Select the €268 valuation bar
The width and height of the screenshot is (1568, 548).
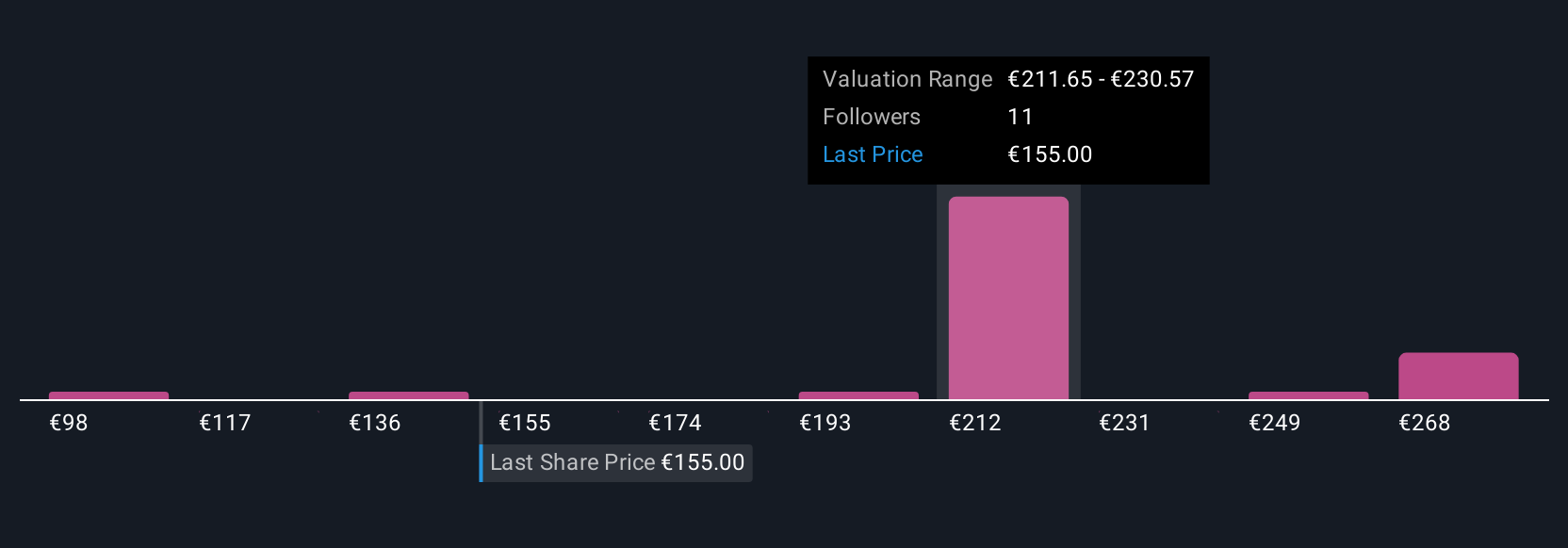point(1458,377)
